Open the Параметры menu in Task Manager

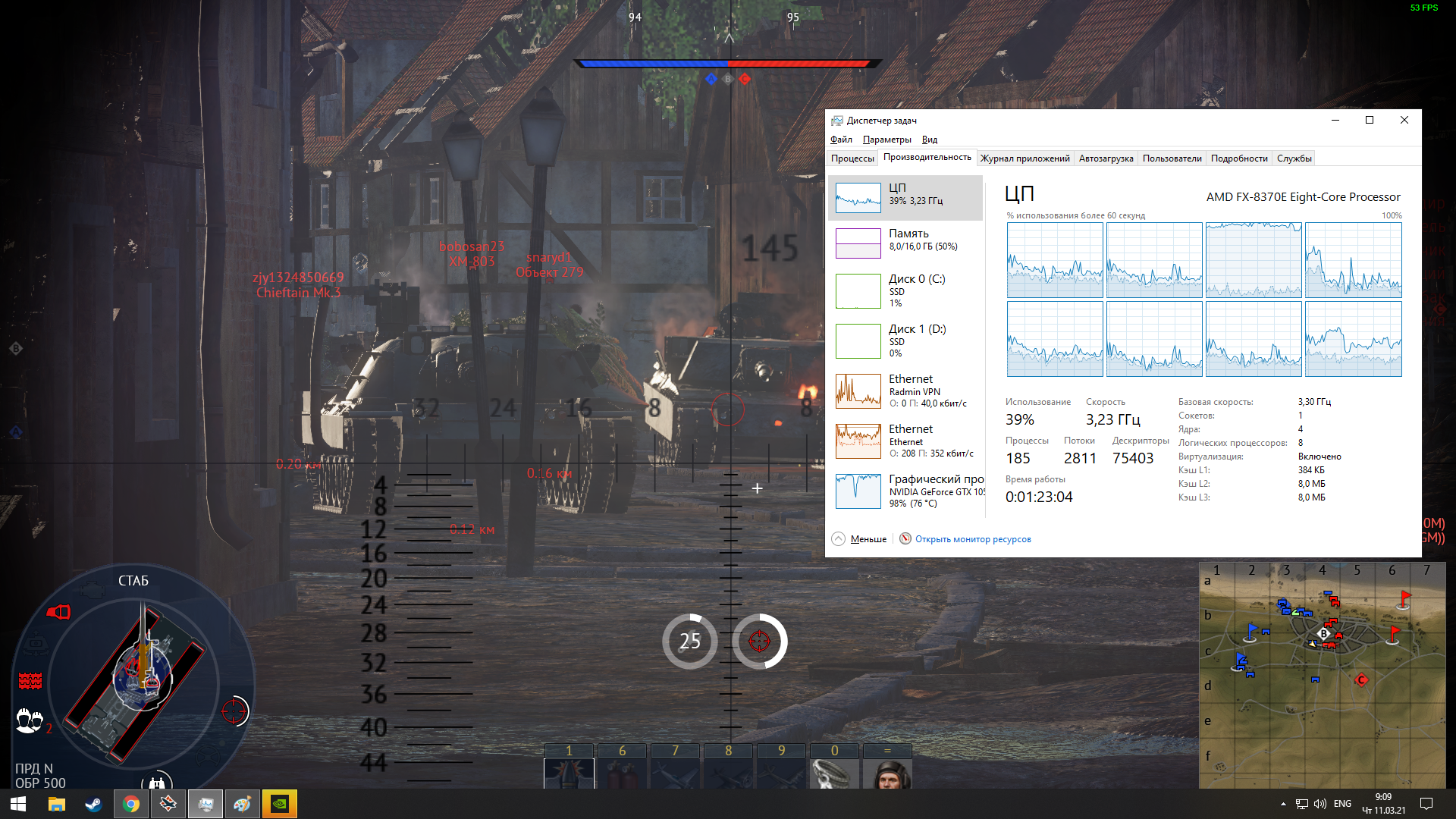click(x=886, y=140)
